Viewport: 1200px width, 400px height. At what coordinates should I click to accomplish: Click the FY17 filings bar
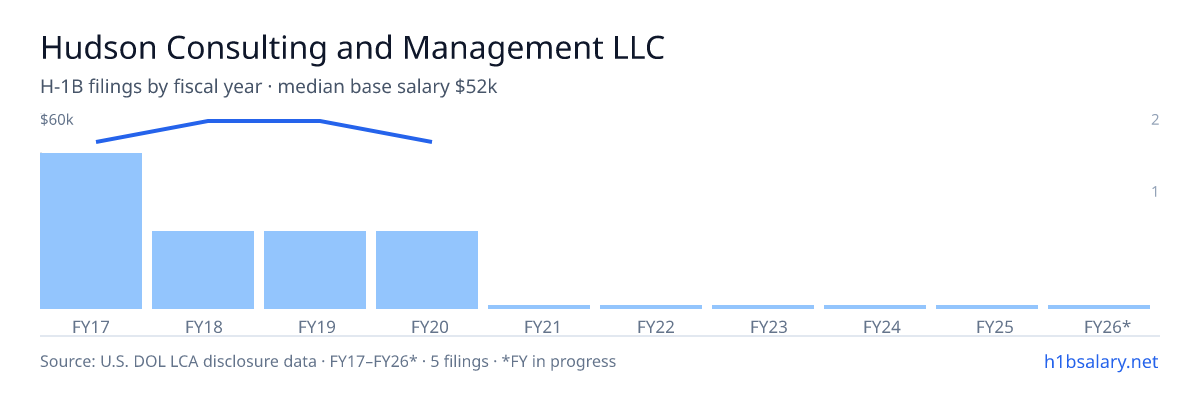point(91,231)
